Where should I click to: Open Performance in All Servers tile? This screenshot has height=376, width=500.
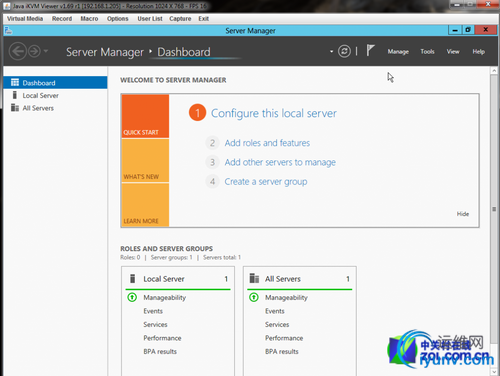(284, 338)
